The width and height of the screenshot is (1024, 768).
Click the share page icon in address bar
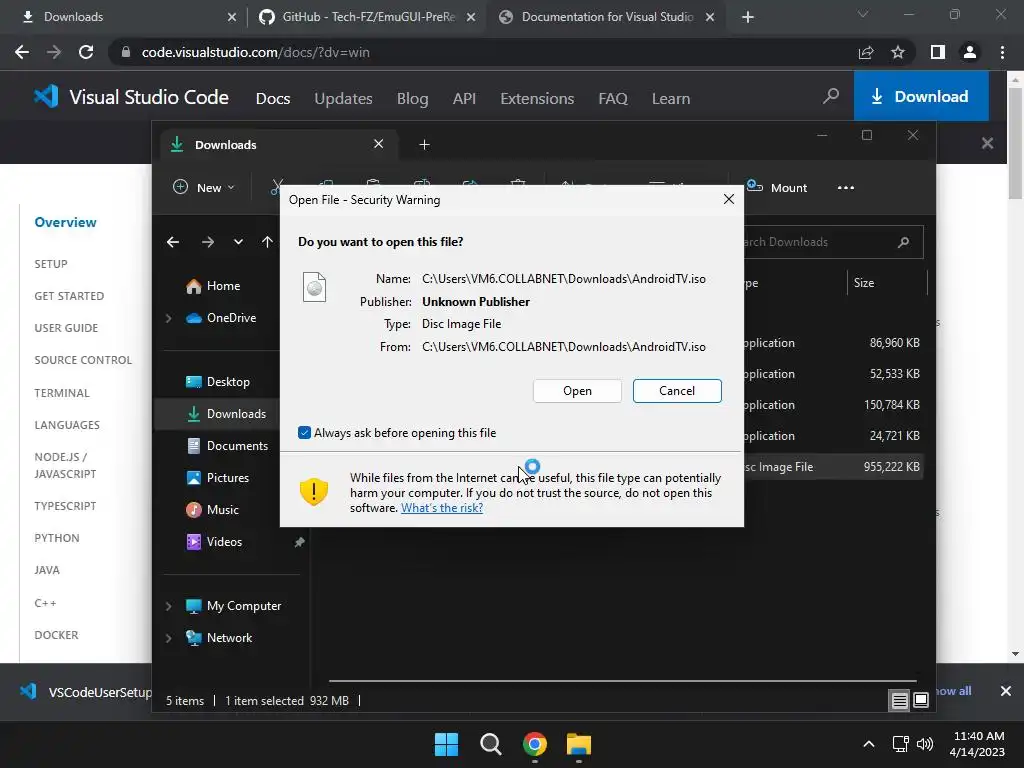tap(866, 52)
